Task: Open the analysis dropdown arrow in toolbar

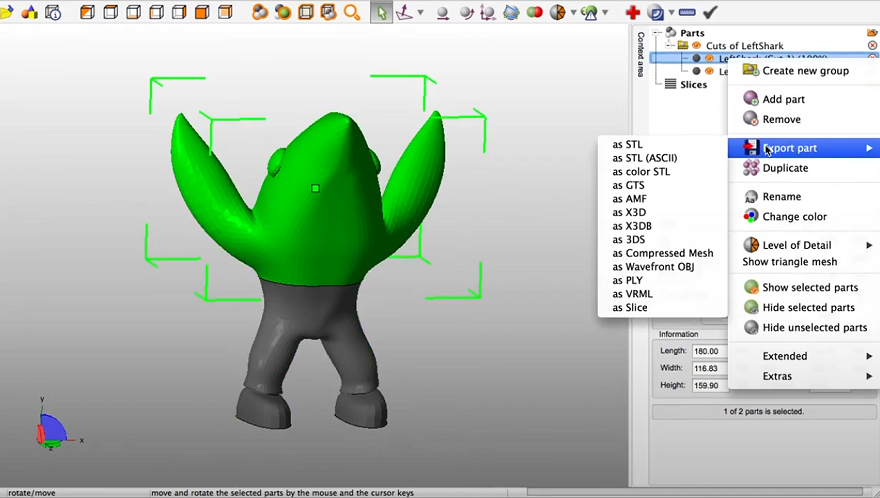Action: coord(605,12)
